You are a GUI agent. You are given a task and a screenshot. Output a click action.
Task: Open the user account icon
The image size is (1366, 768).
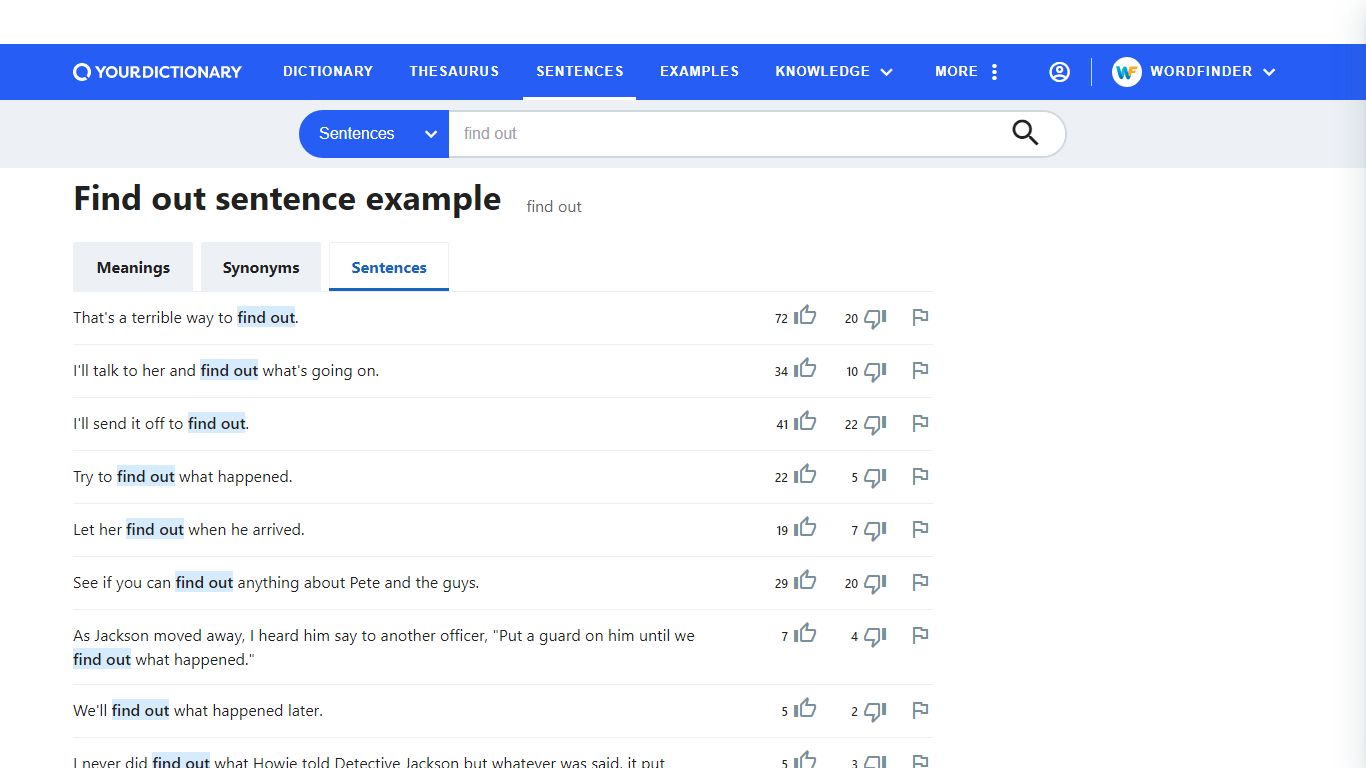coord(1059,72)
